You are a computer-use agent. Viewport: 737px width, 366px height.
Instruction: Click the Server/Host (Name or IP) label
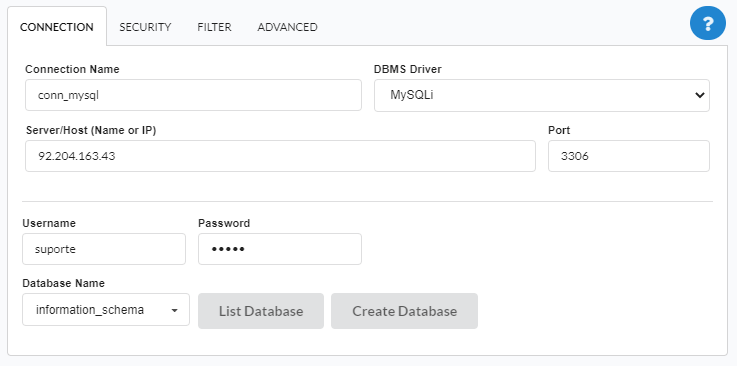[x=91, y=131]
